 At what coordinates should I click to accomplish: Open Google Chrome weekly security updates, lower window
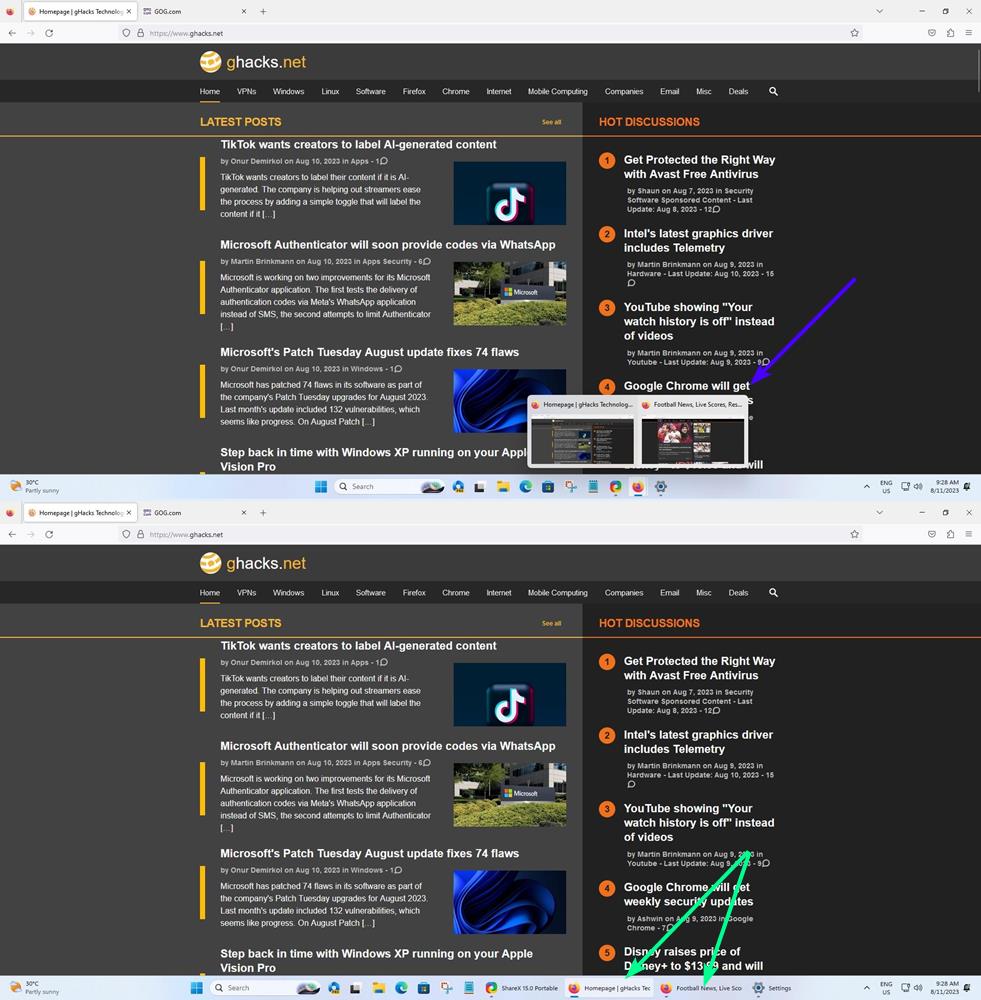coord(688,894)
